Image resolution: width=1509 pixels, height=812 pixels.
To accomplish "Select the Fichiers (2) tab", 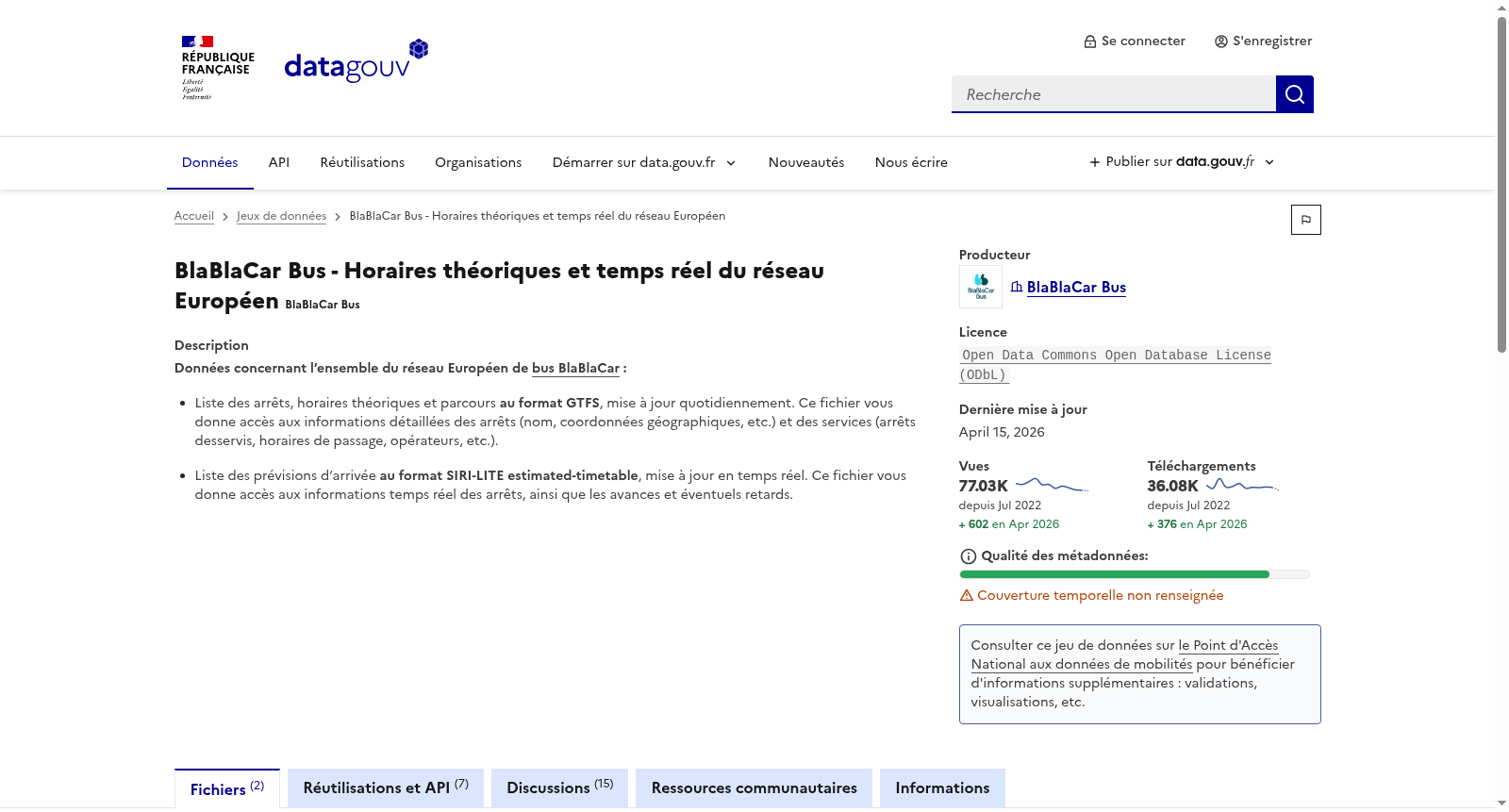I will point(227,788).
